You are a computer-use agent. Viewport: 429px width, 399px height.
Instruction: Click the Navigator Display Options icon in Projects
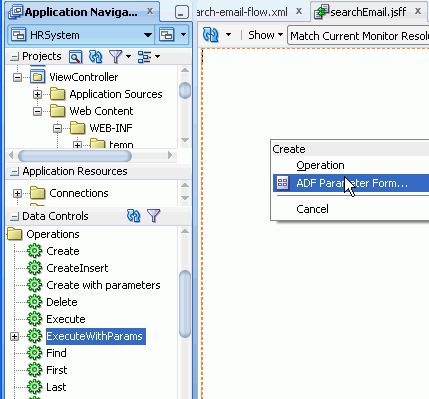click(144, 57)
